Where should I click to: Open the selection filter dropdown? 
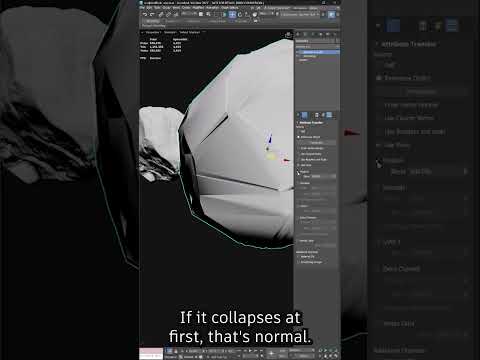188,14
